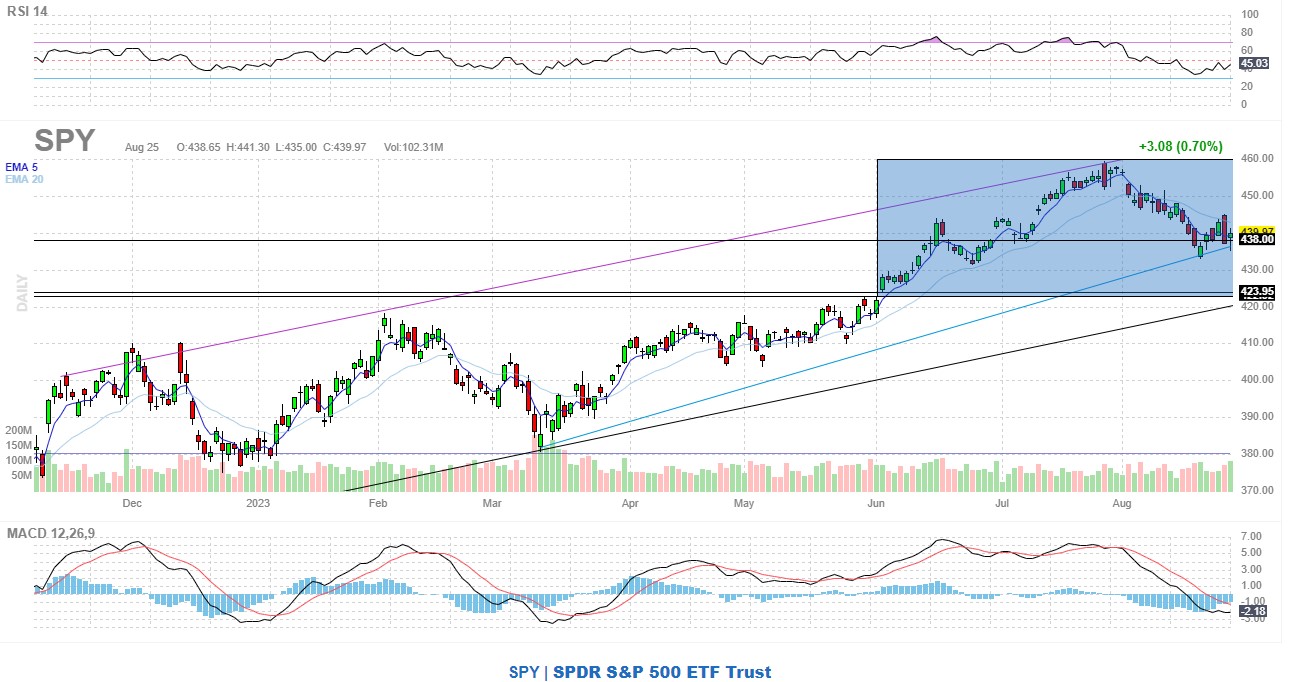Image resolution: width=1293 pixels, height=682 pixels.
Task: Click the RSI 14 indicator label
Action: [26, 11]
